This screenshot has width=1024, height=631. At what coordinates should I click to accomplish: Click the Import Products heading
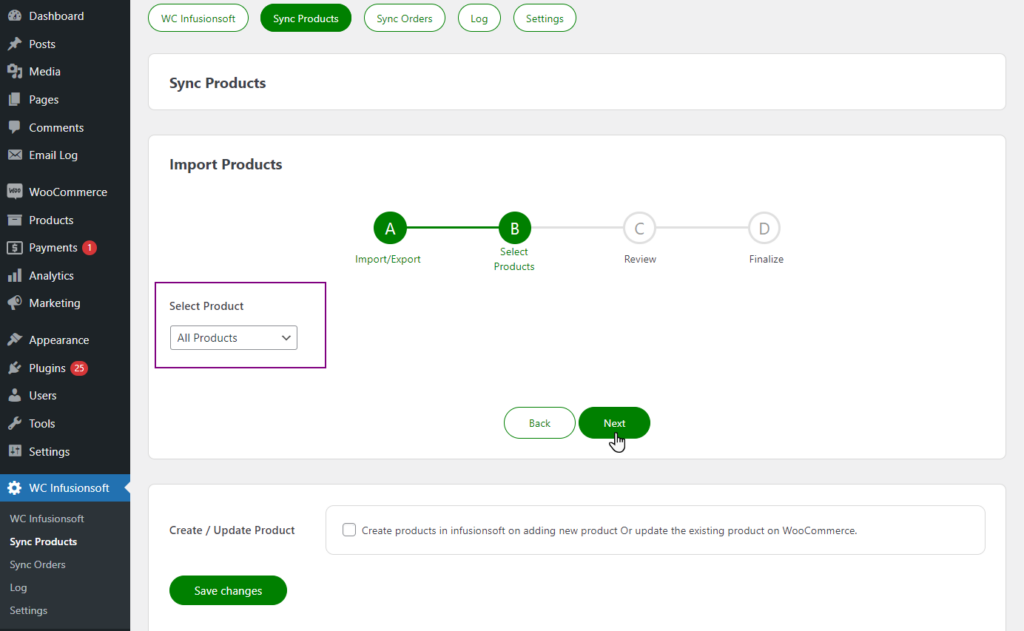[225, 164]
